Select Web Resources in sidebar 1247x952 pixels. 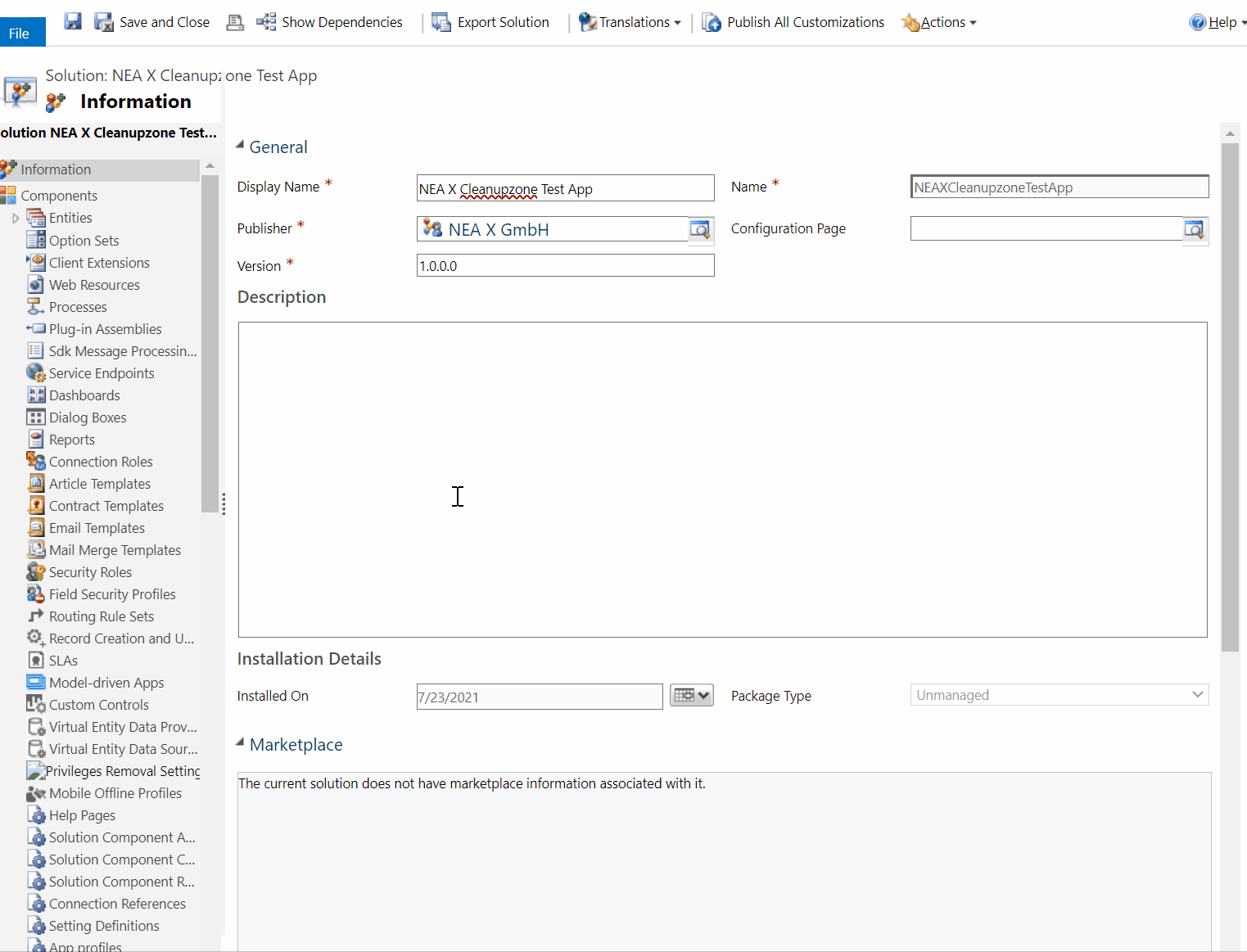[x=94, y=285]
